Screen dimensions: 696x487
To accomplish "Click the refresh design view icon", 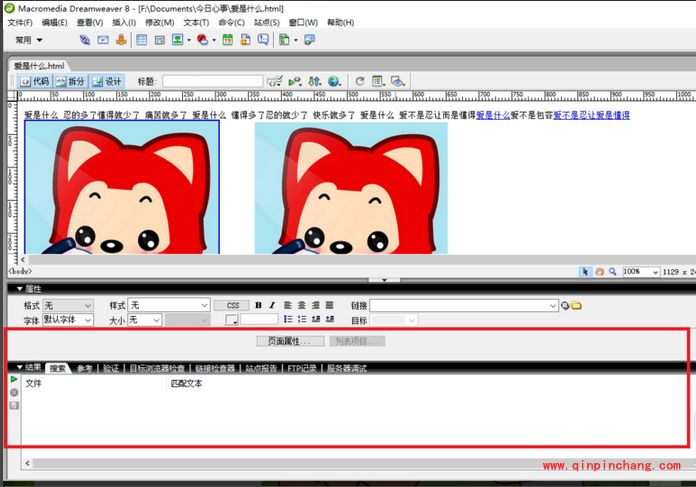I will click(360, 81).
